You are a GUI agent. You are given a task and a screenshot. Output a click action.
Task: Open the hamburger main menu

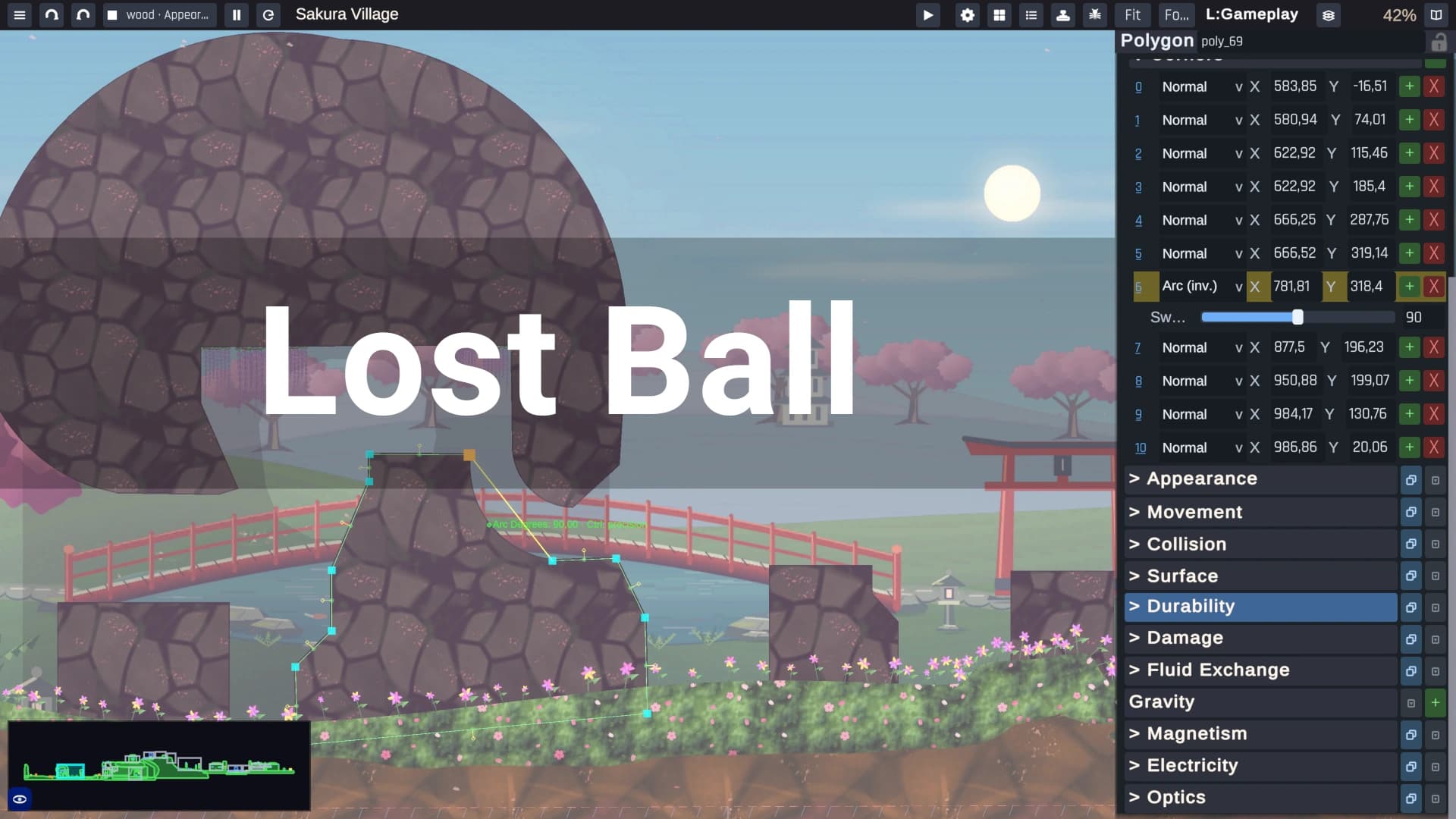[20, 14]
